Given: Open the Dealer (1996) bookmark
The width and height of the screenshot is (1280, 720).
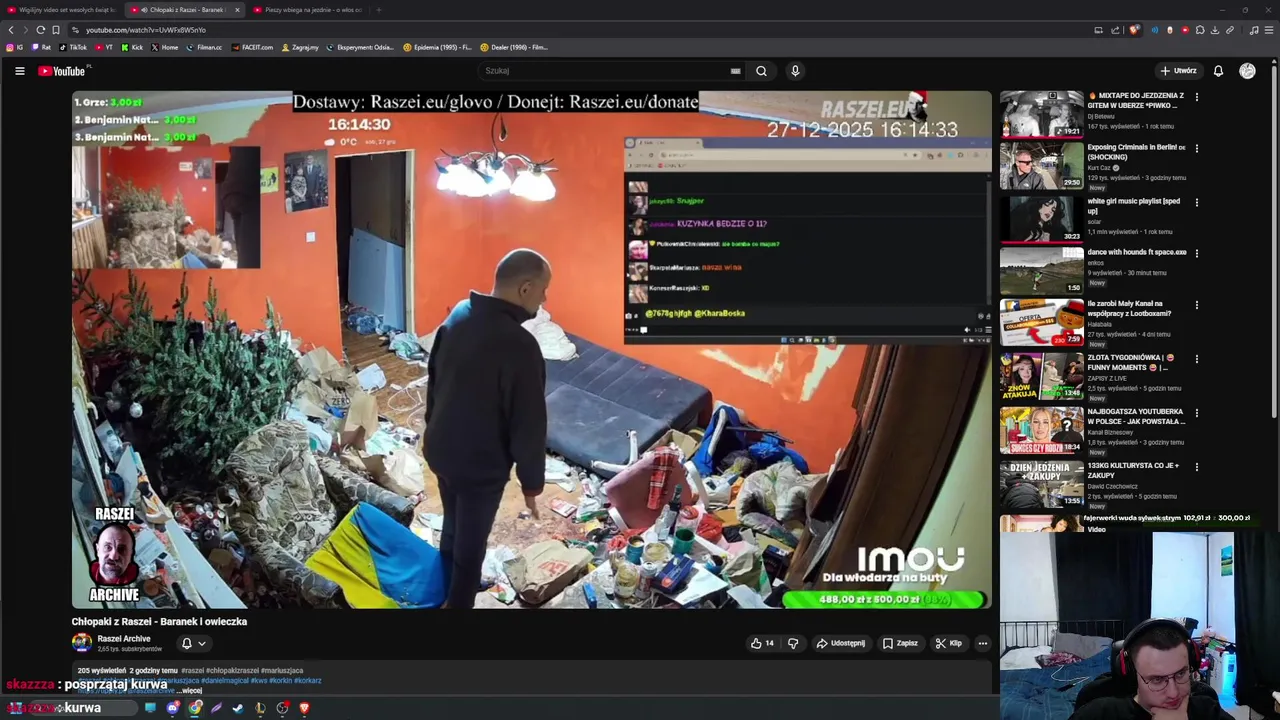Looking at the screenshot, I should click(x=514, y=47).
